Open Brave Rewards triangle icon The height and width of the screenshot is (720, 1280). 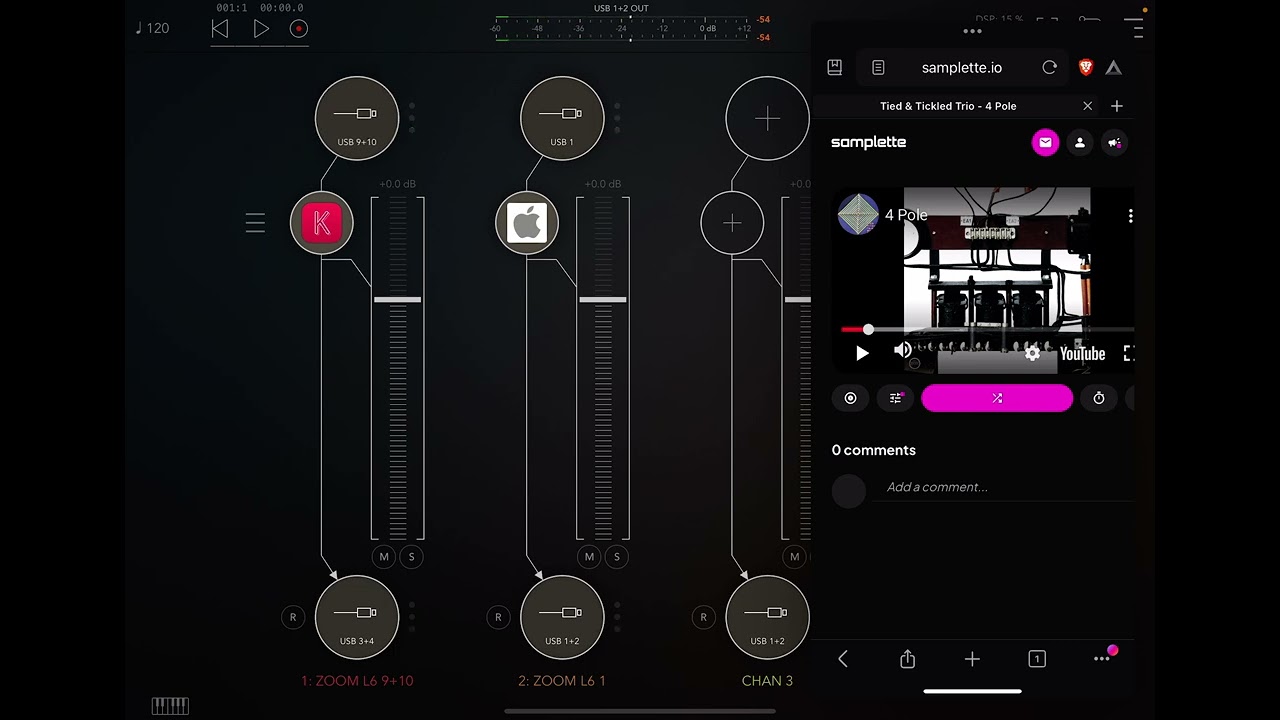(1114, 67)
